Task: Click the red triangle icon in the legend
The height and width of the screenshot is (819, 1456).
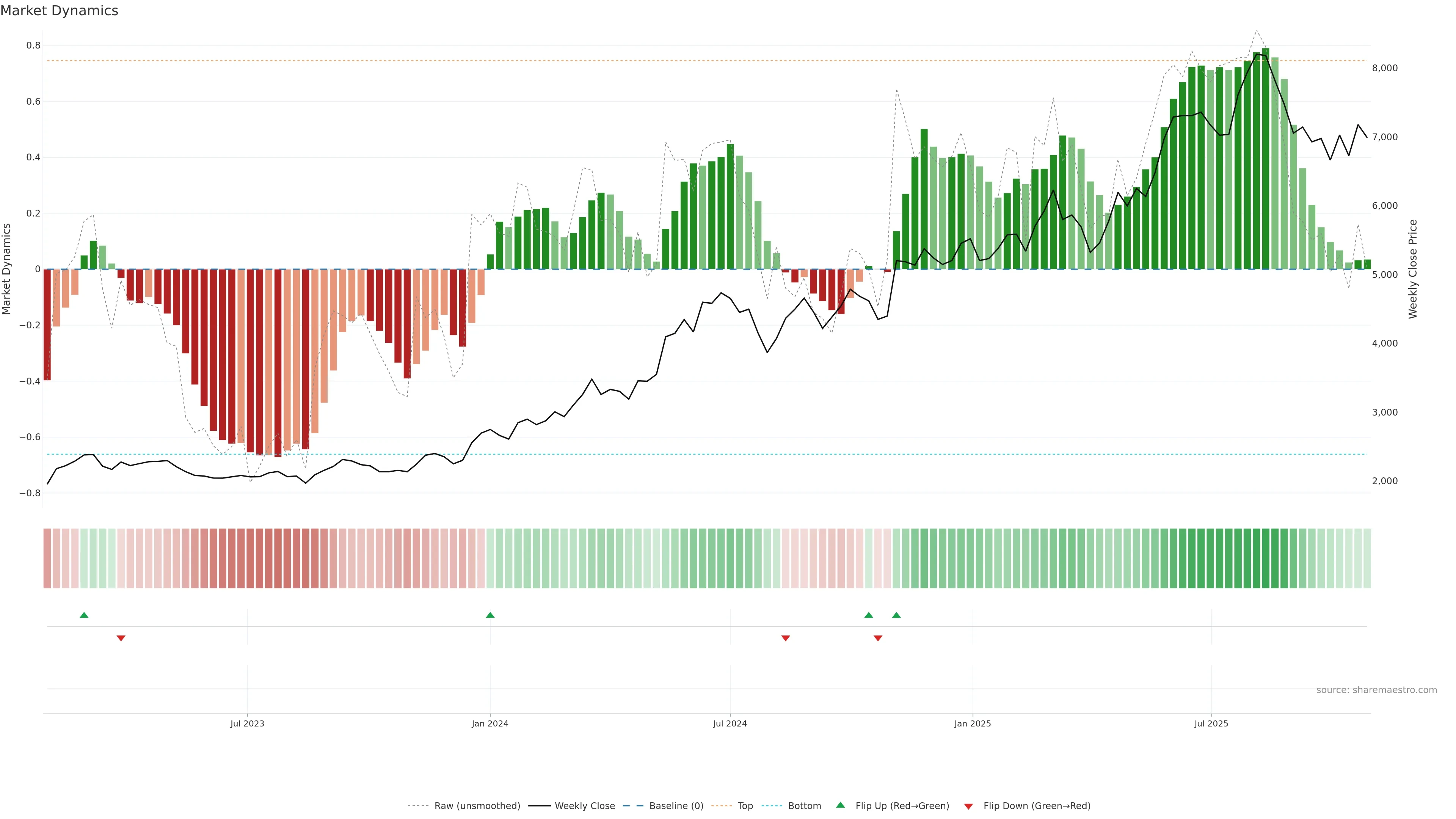Action: 968,806
